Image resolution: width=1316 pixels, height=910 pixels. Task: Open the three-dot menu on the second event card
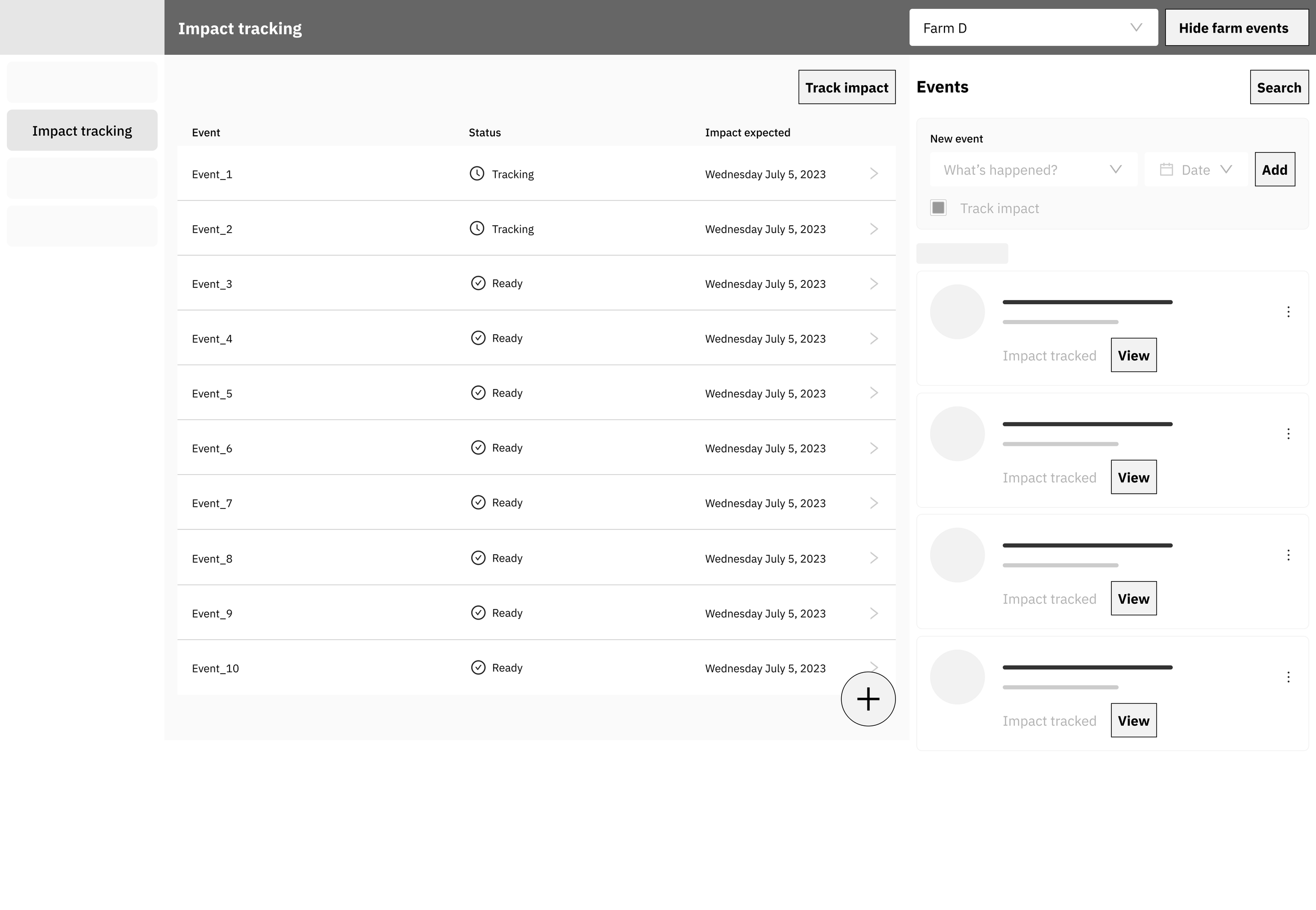click(x=1288, y=434)
